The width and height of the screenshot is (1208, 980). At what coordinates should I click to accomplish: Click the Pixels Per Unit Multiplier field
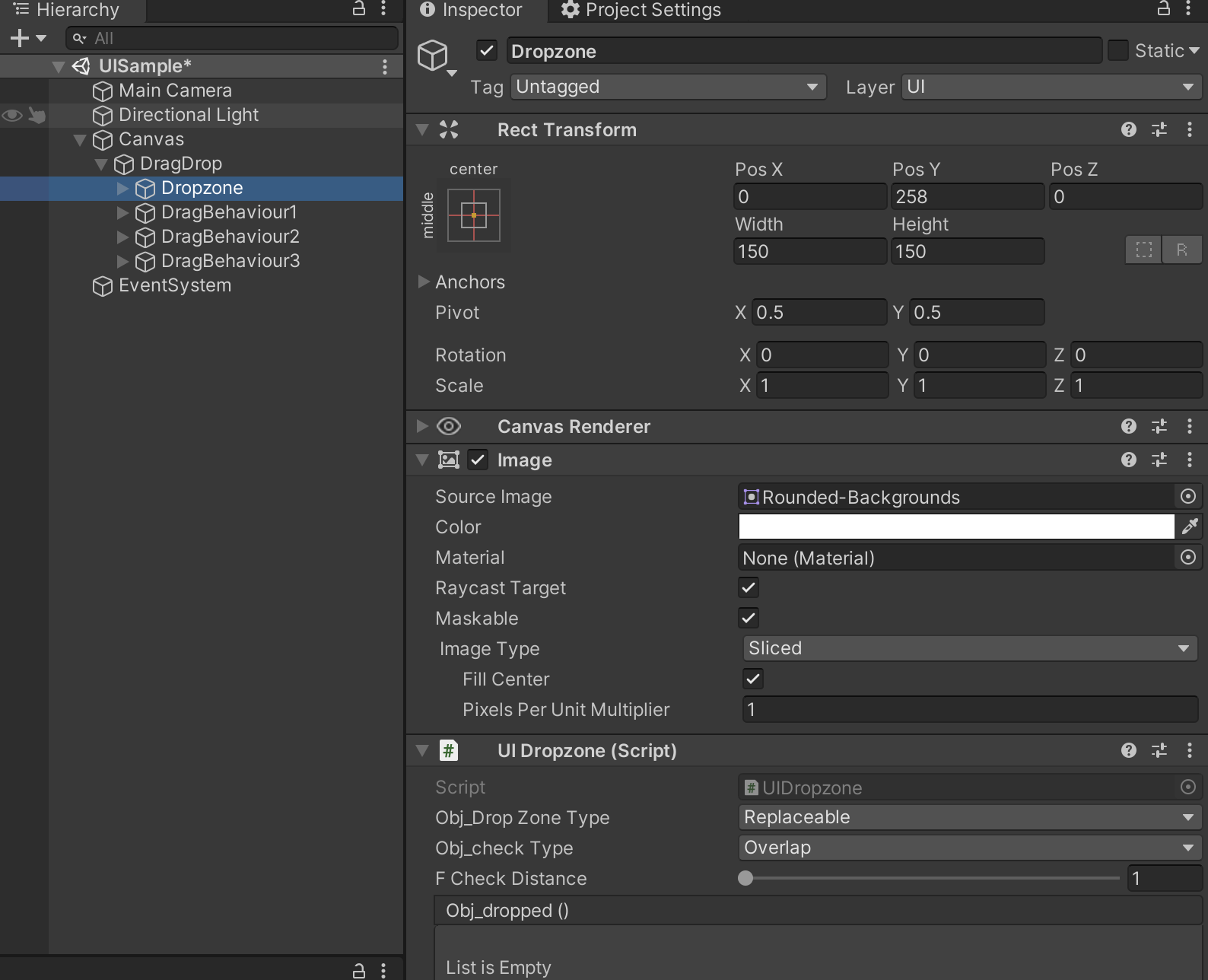(970, 709)
